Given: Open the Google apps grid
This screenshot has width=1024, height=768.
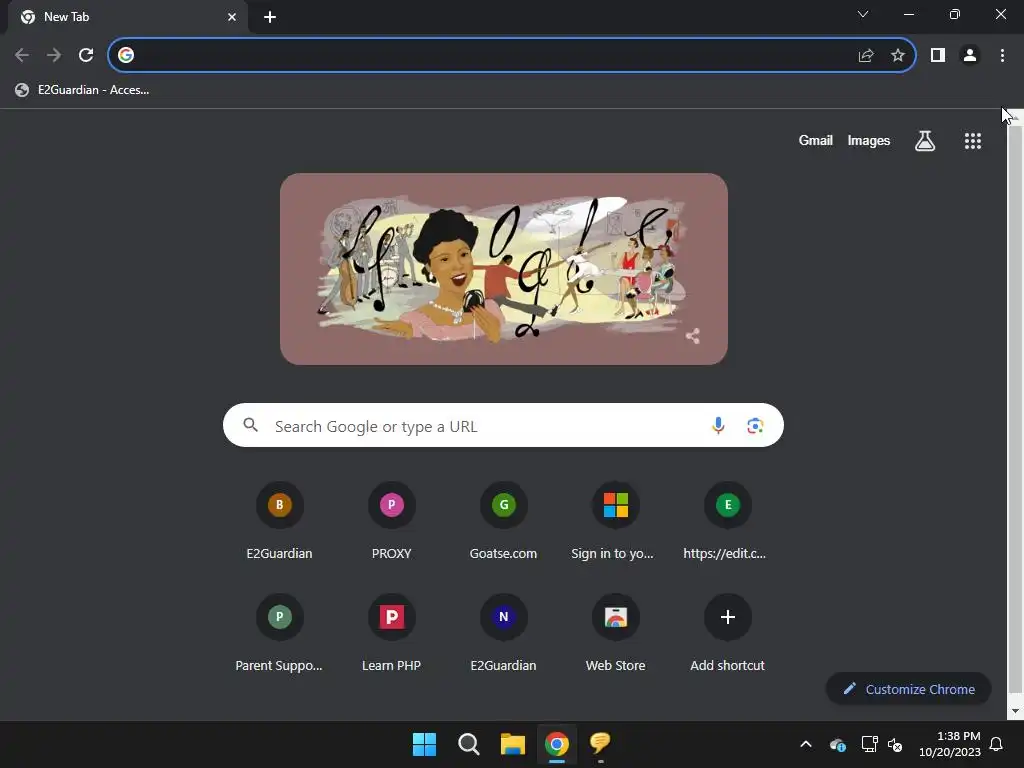Looking at the screenshot, I should [973, 140].
